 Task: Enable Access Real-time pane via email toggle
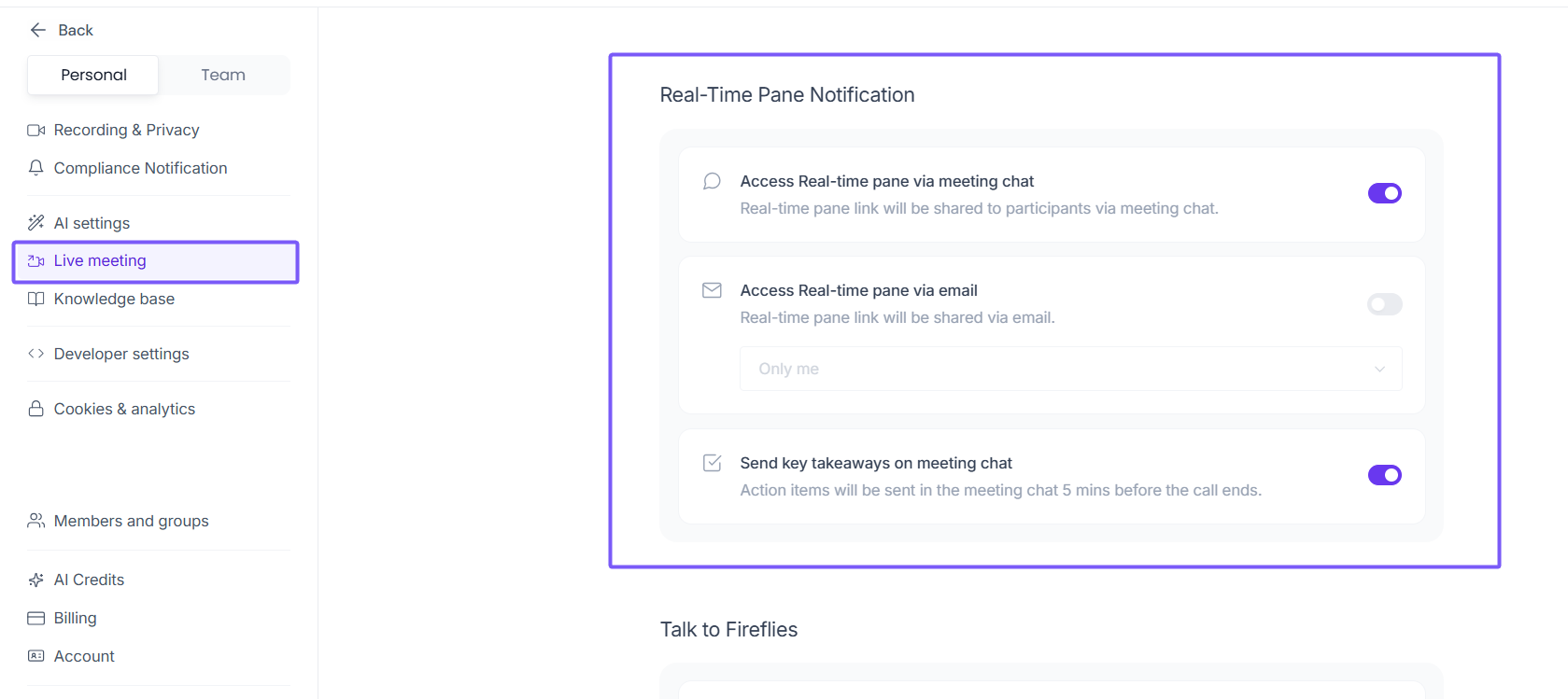[x=1384, y=304]
